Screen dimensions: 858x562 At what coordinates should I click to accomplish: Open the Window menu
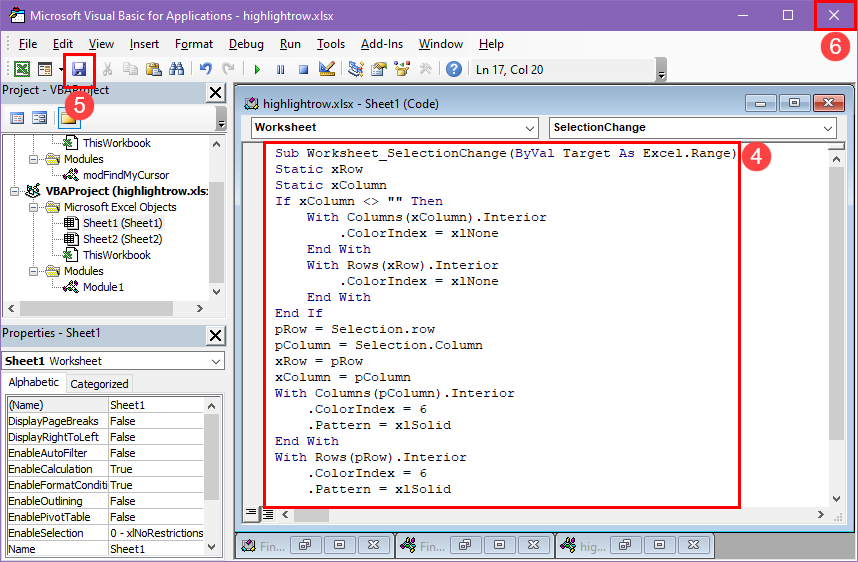440,44
